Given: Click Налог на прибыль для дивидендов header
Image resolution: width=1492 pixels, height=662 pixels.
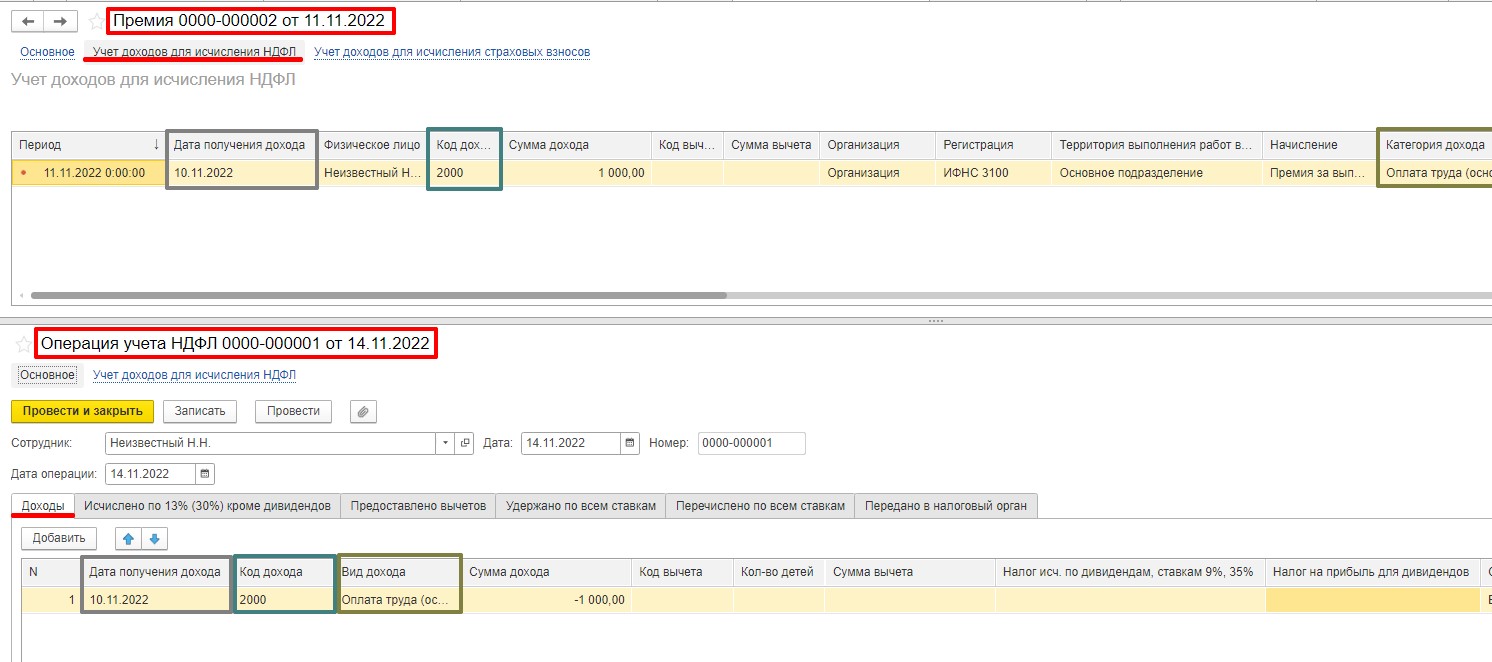Looking at the screenshot, I should [x=1372, y=572].
